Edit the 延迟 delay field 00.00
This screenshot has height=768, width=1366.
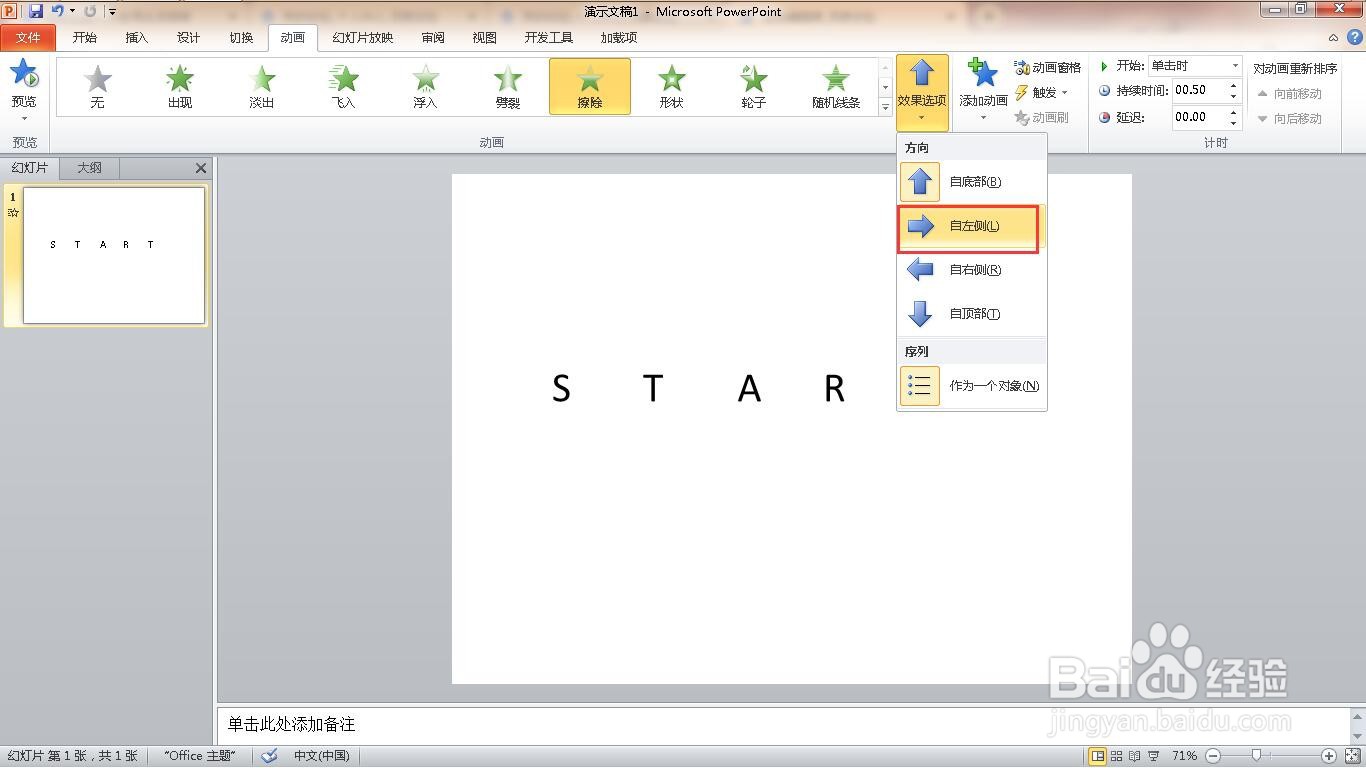click(x=1199, y=117)
